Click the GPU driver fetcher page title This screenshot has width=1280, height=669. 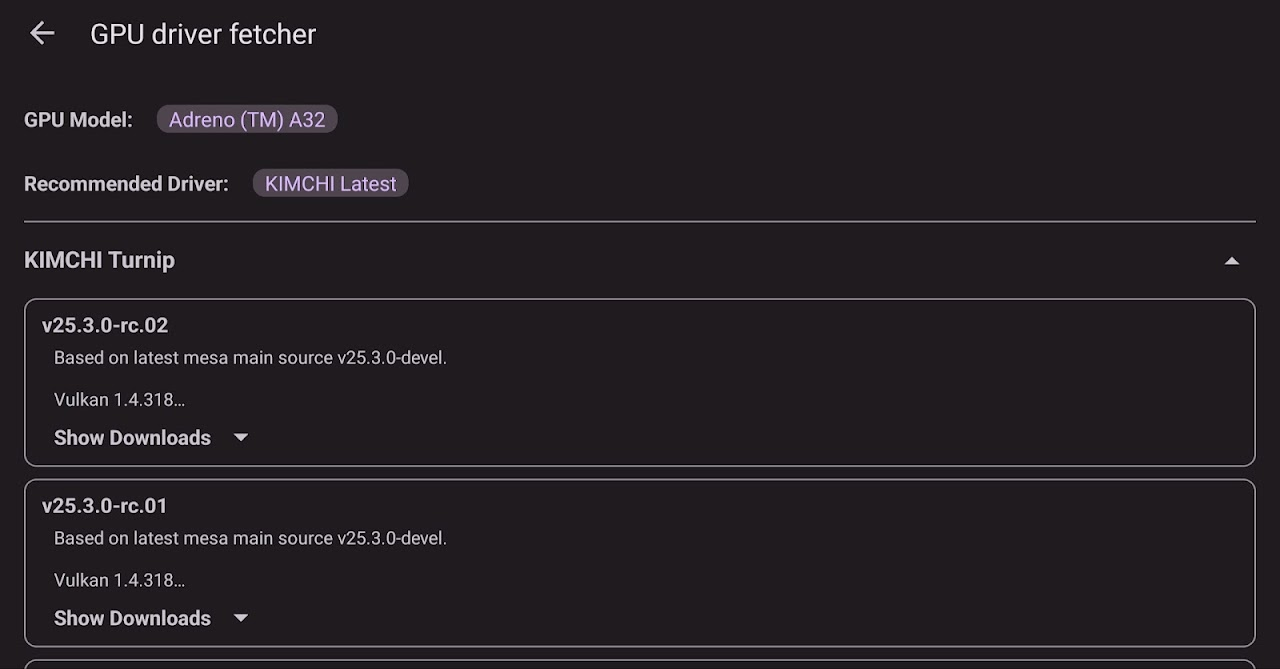[x=203, y=34]
